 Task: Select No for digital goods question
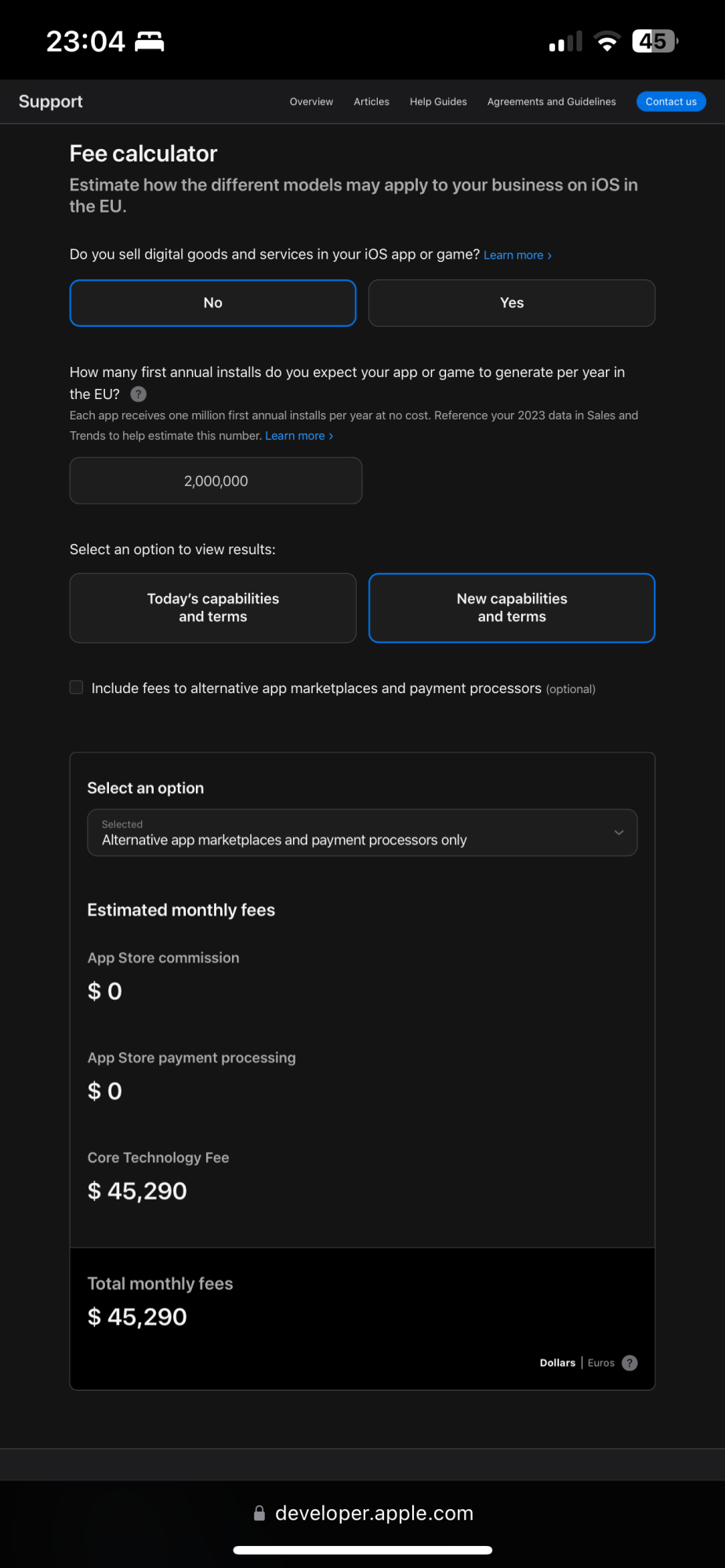point(213,303)
